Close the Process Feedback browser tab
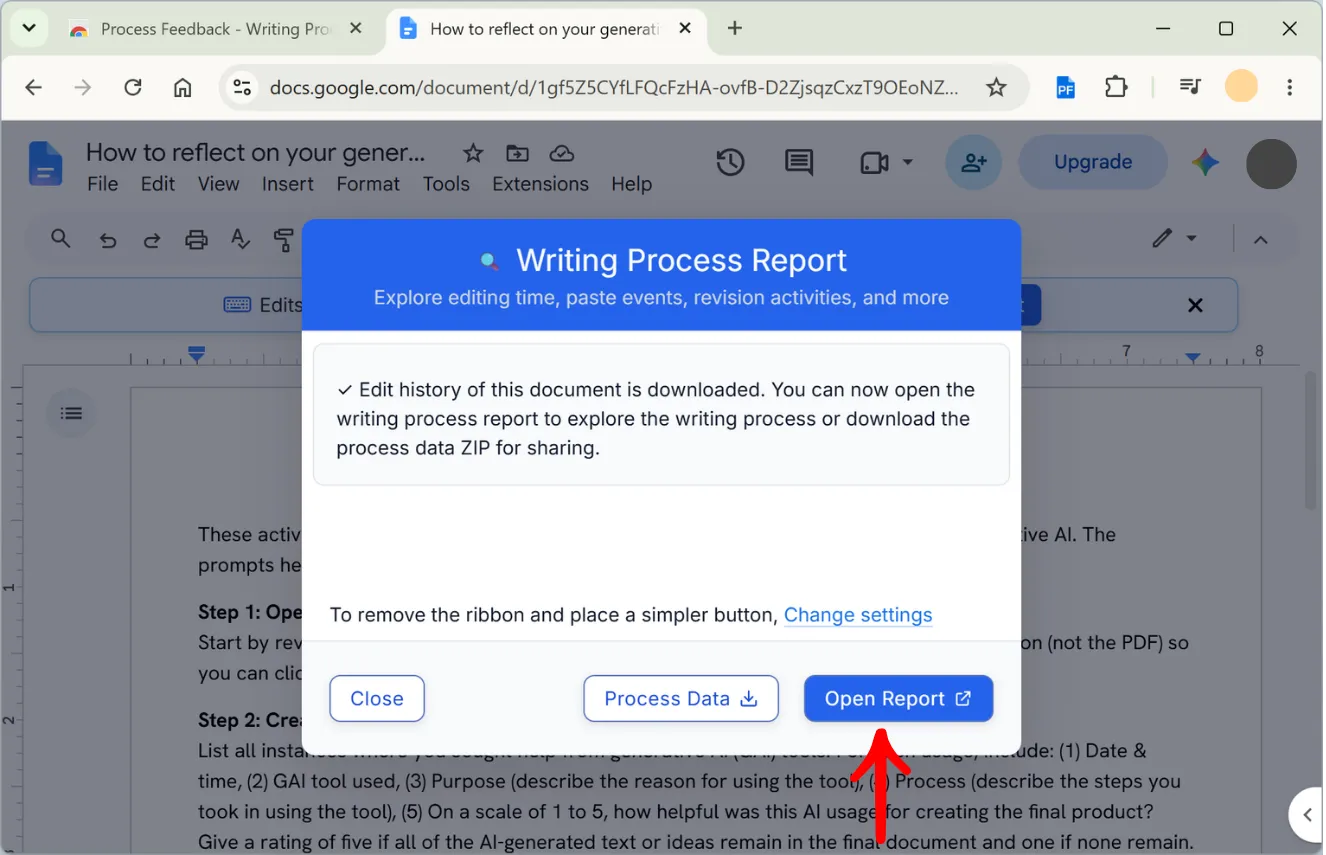This screenshot has width=1326, height=855. click(355, 29)
